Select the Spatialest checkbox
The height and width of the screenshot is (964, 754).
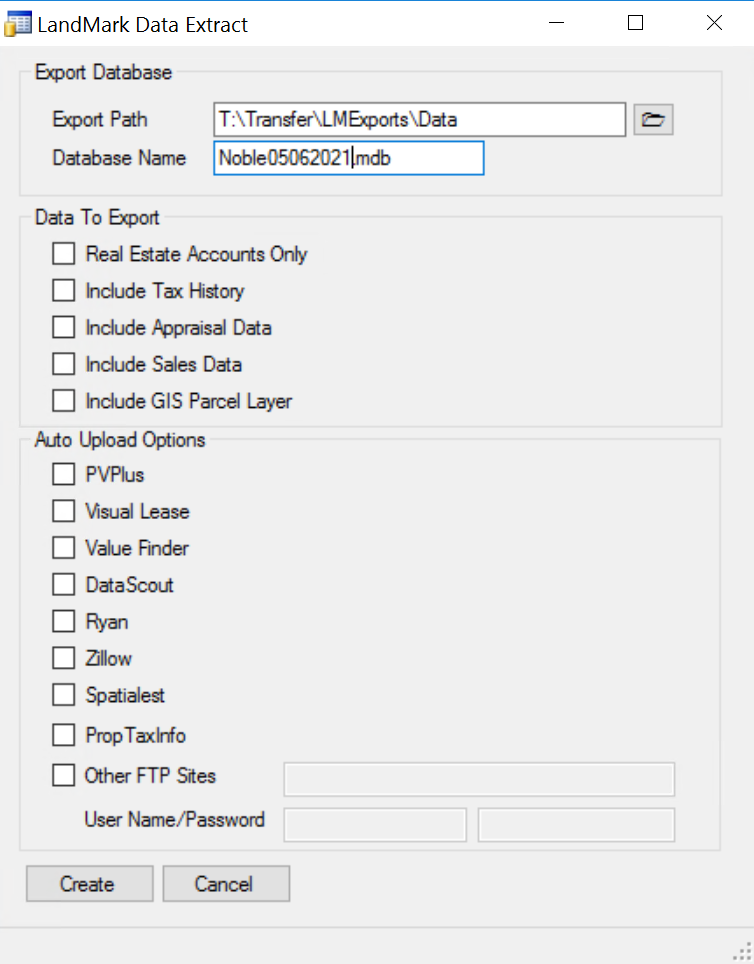pyautogui.click(x=64, y=694)
